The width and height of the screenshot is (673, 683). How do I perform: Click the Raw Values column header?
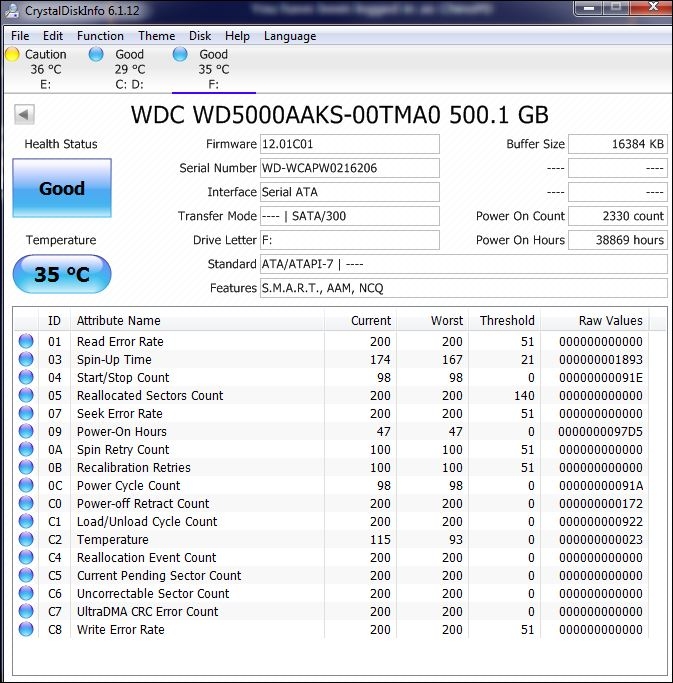[x=595, y=321]
